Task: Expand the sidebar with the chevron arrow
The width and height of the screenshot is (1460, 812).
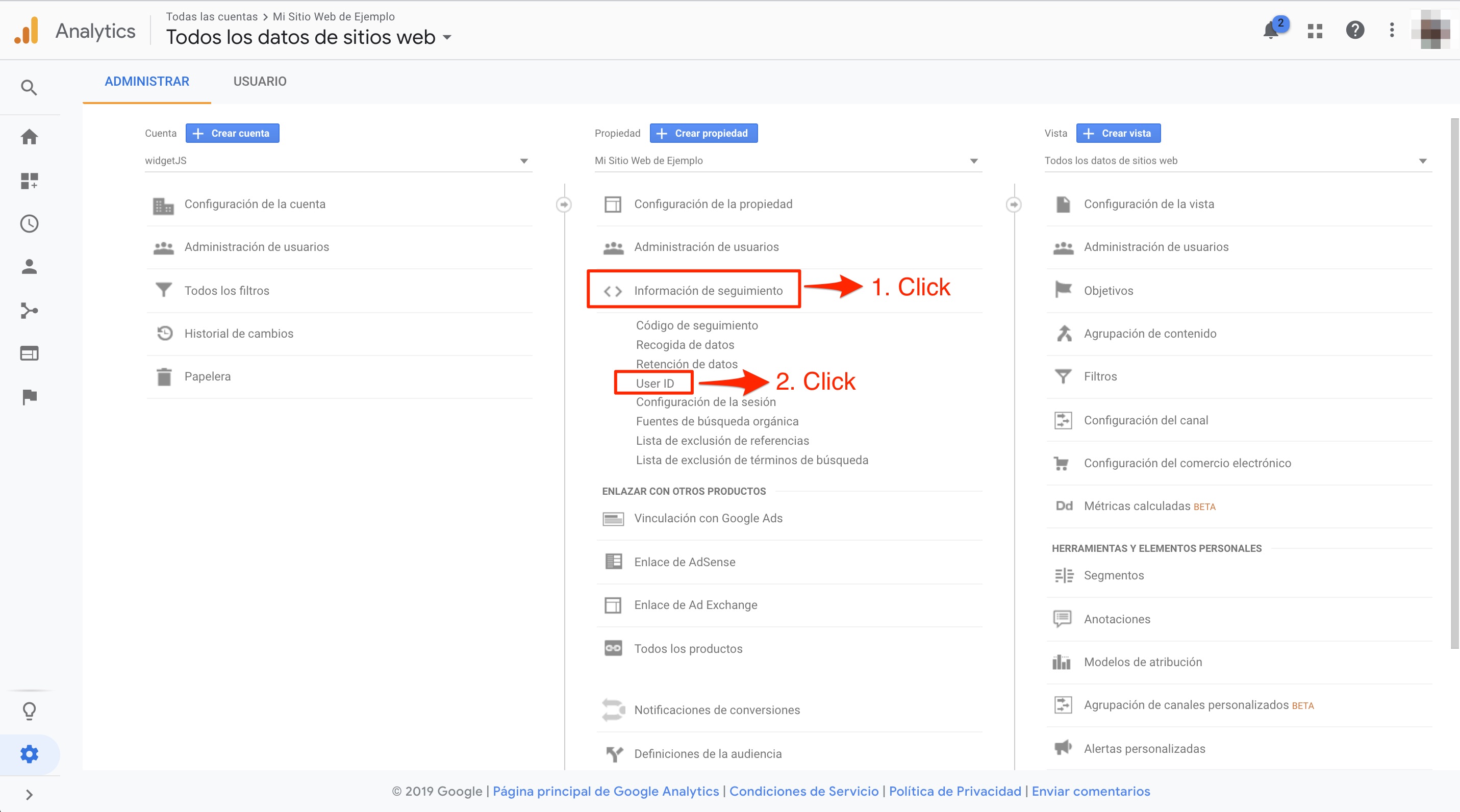Action: (x=29, y=795)
